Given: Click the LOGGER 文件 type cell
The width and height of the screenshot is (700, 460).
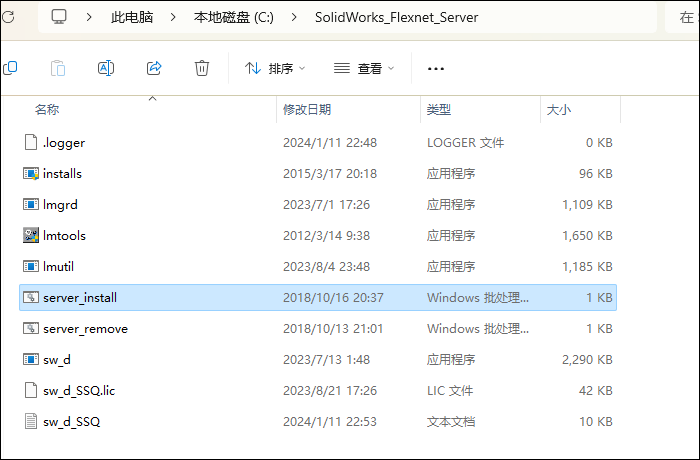Looking at the screenshot, I should tap(466, 142).
